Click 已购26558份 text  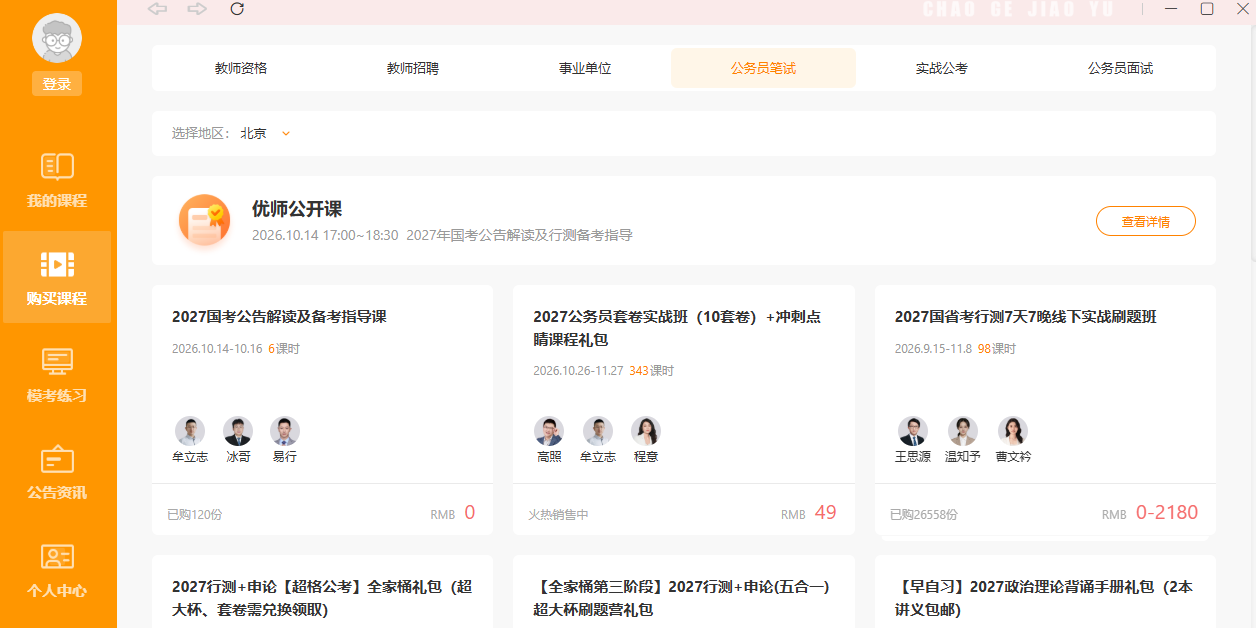coord(924,515)
